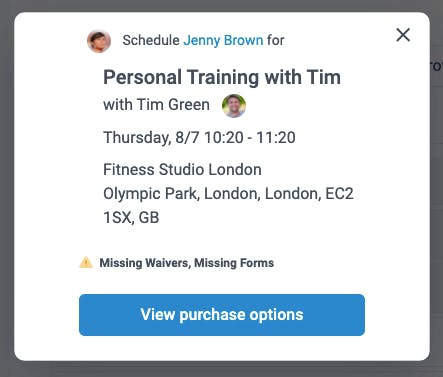The image size is (443, 377).
Task: Click the yellow warning triangle icon
Action: (x=86, y=262)
